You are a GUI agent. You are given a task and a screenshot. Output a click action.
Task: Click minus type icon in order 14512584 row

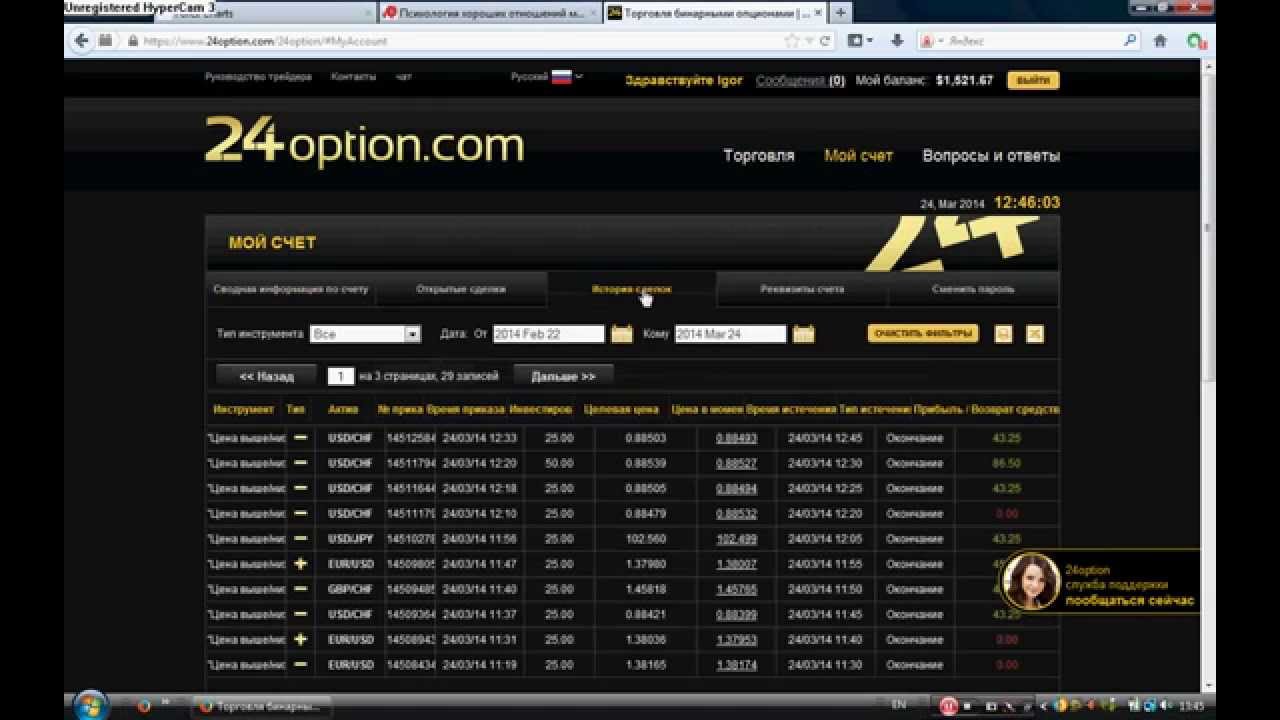(x=300, y=438)
